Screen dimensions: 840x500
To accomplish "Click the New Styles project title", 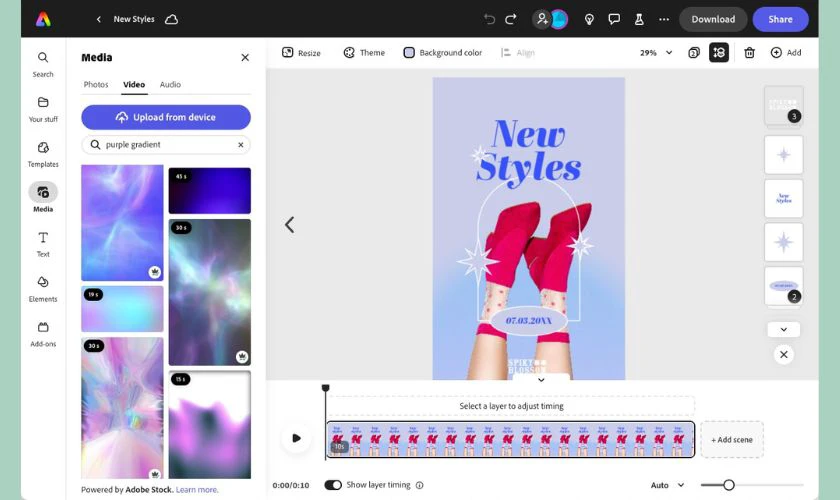I will point(134,19).
